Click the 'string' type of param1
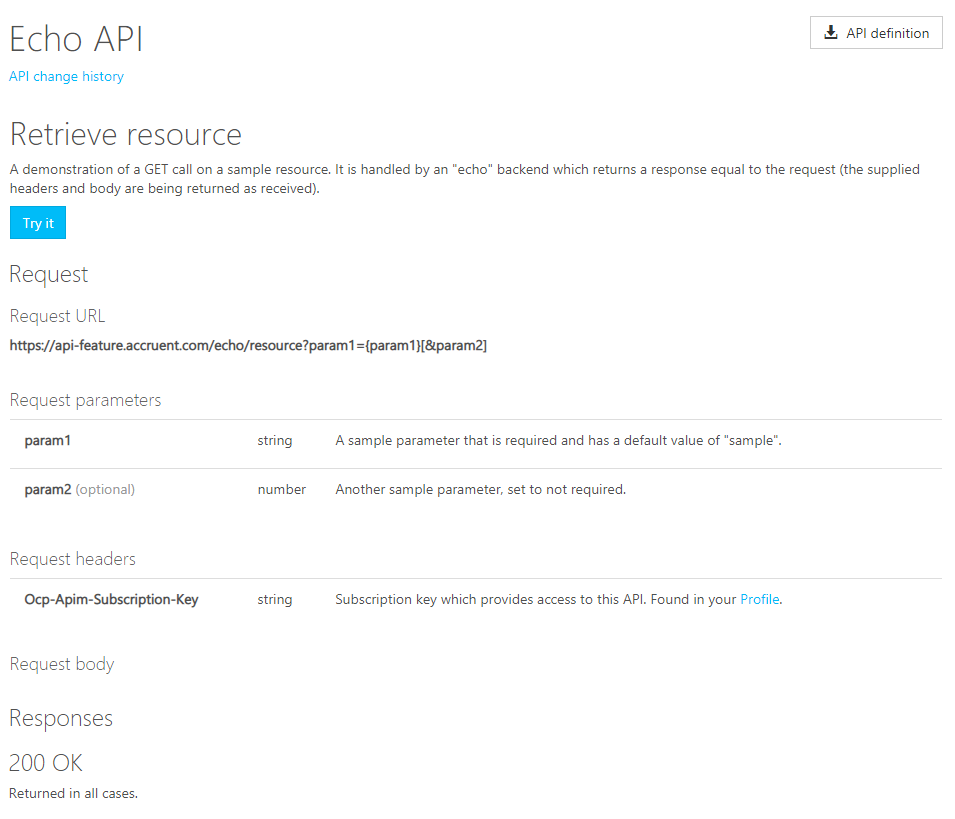 275,441
